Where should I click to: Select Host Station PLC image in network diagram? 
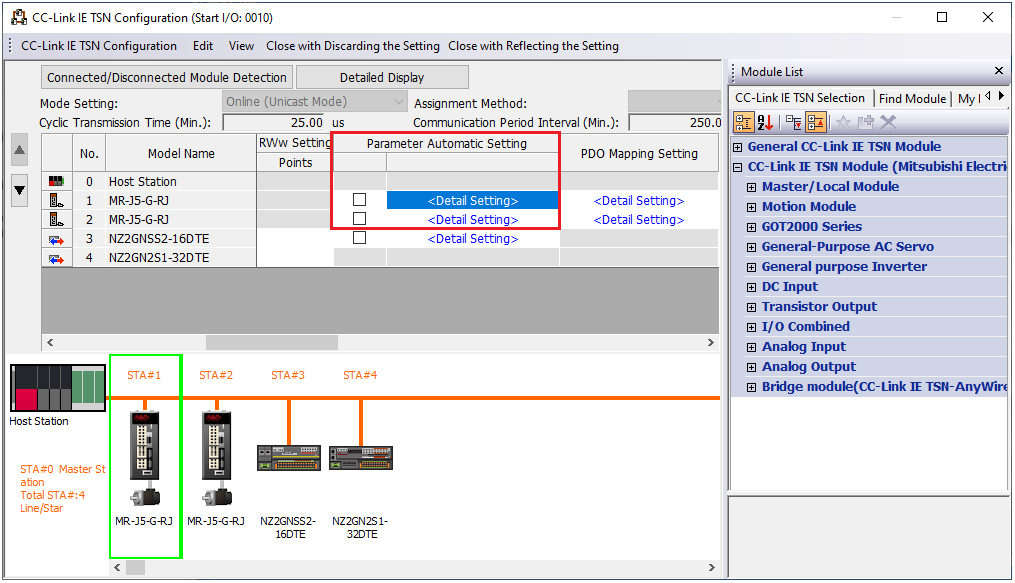pyautogui.click(x=58, y=388)
